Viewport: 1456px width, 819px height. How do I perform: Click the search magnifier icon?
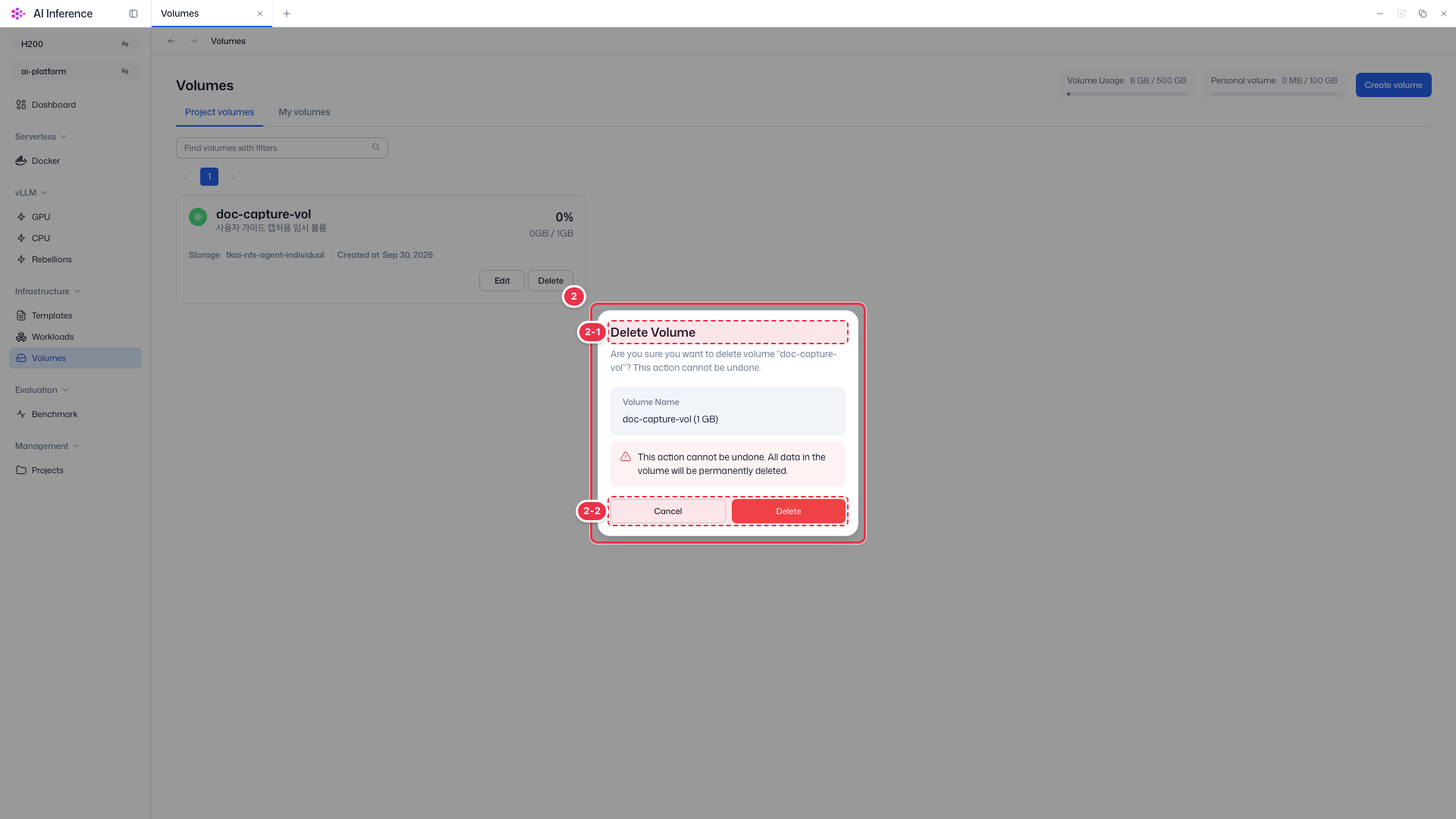pyautogui.click(x=376, y=147)
